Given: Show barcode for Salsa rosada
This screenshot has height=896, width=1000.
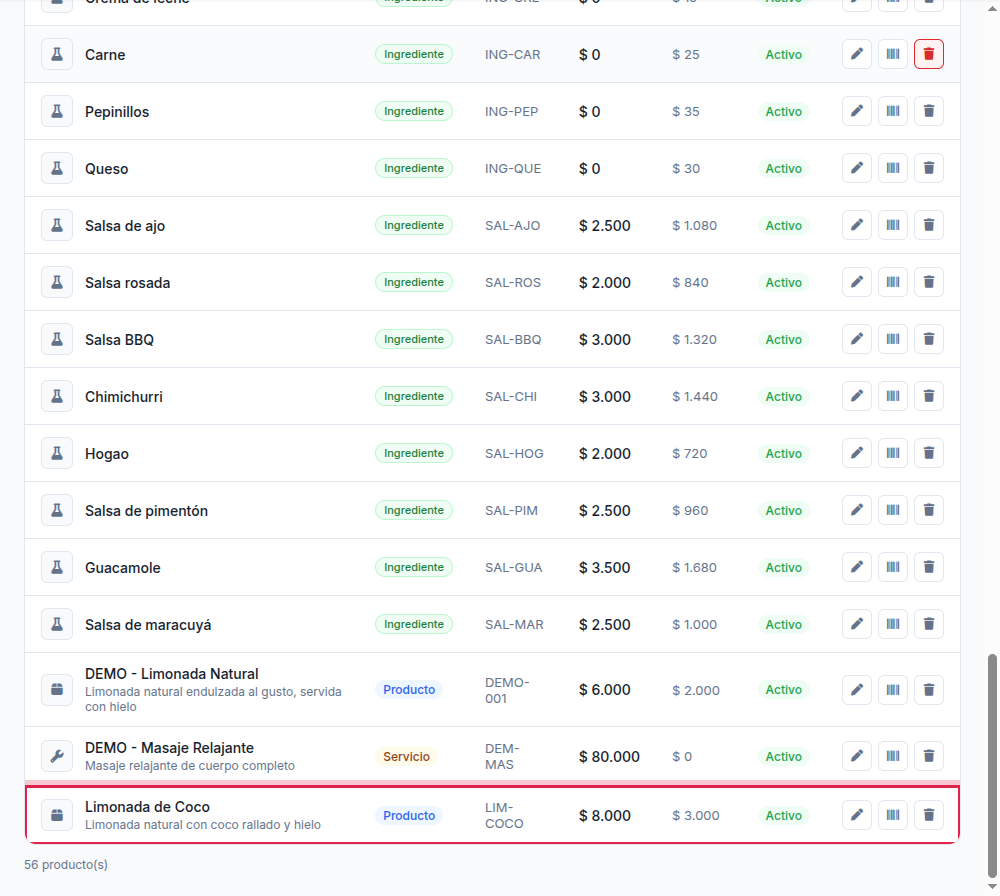Looking at the screenshot, I should 893,282.
